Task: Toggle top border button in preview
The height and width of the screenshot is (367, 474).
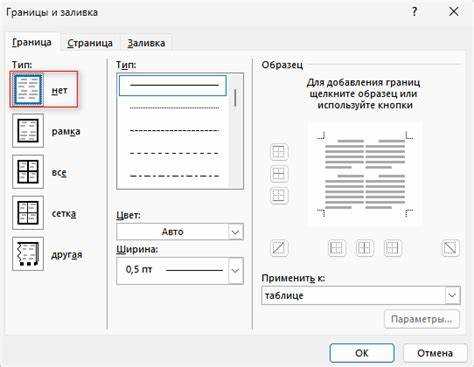Action: pyautogui.click(x=279, y=152)
